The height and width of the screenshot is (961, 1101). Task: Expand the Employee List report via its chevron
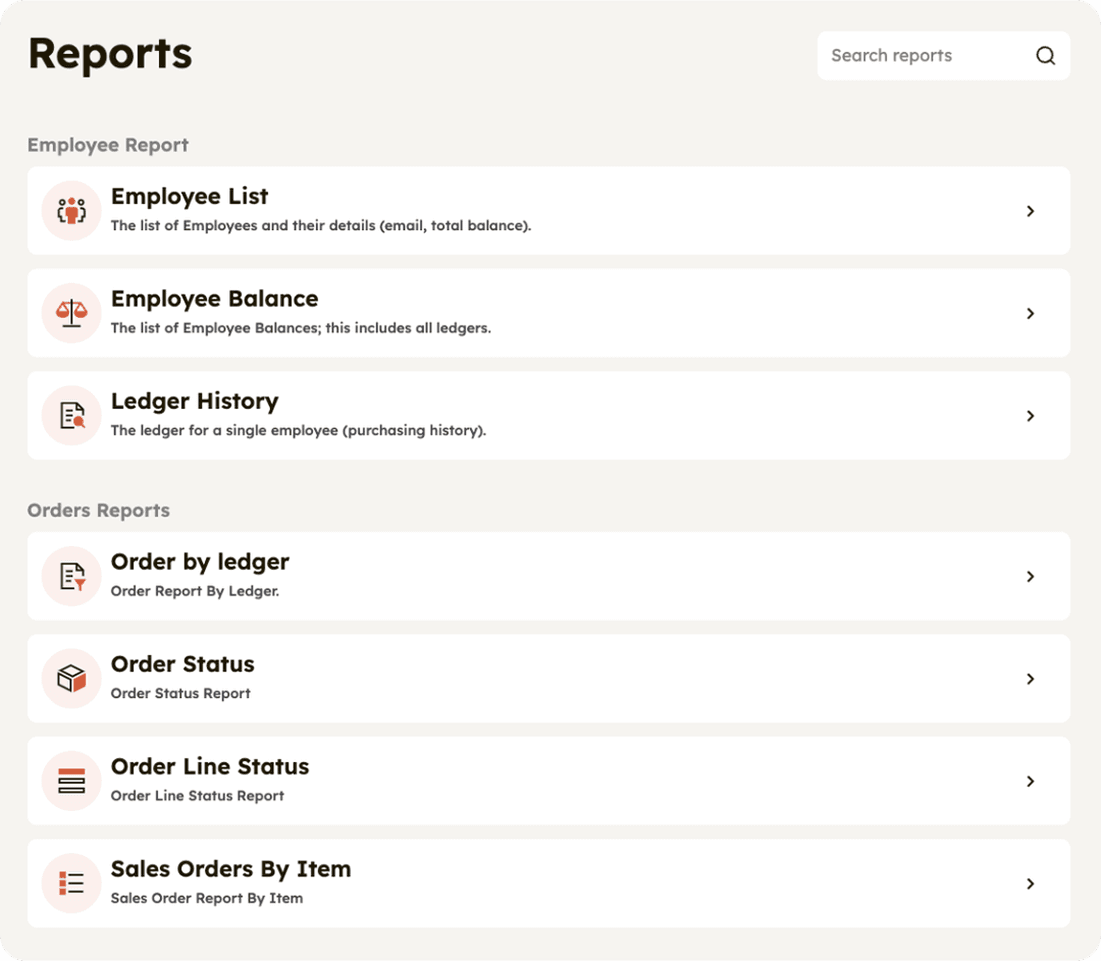tap(1030, 211)
